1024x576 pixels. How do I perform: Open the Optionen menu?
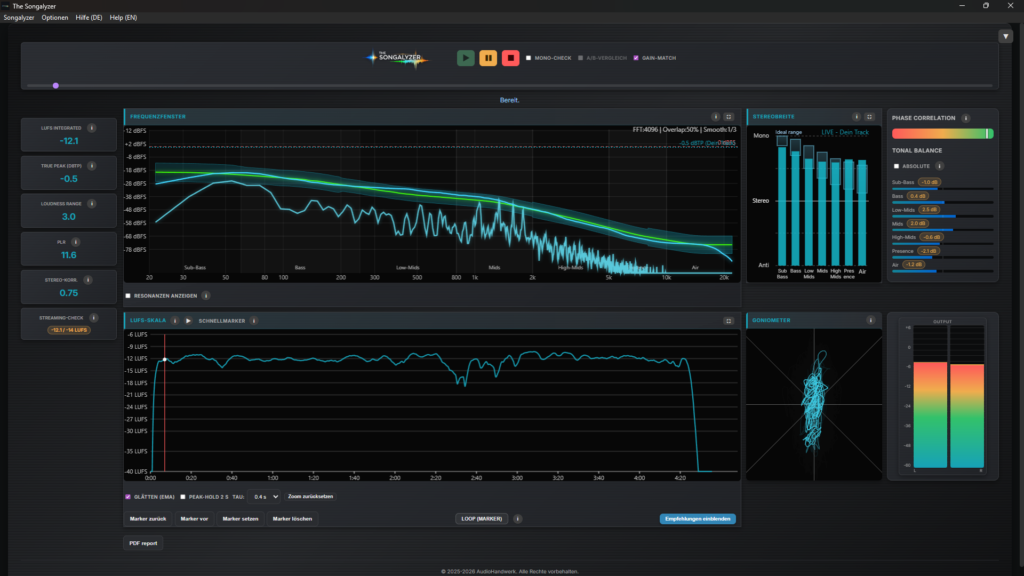55,18
